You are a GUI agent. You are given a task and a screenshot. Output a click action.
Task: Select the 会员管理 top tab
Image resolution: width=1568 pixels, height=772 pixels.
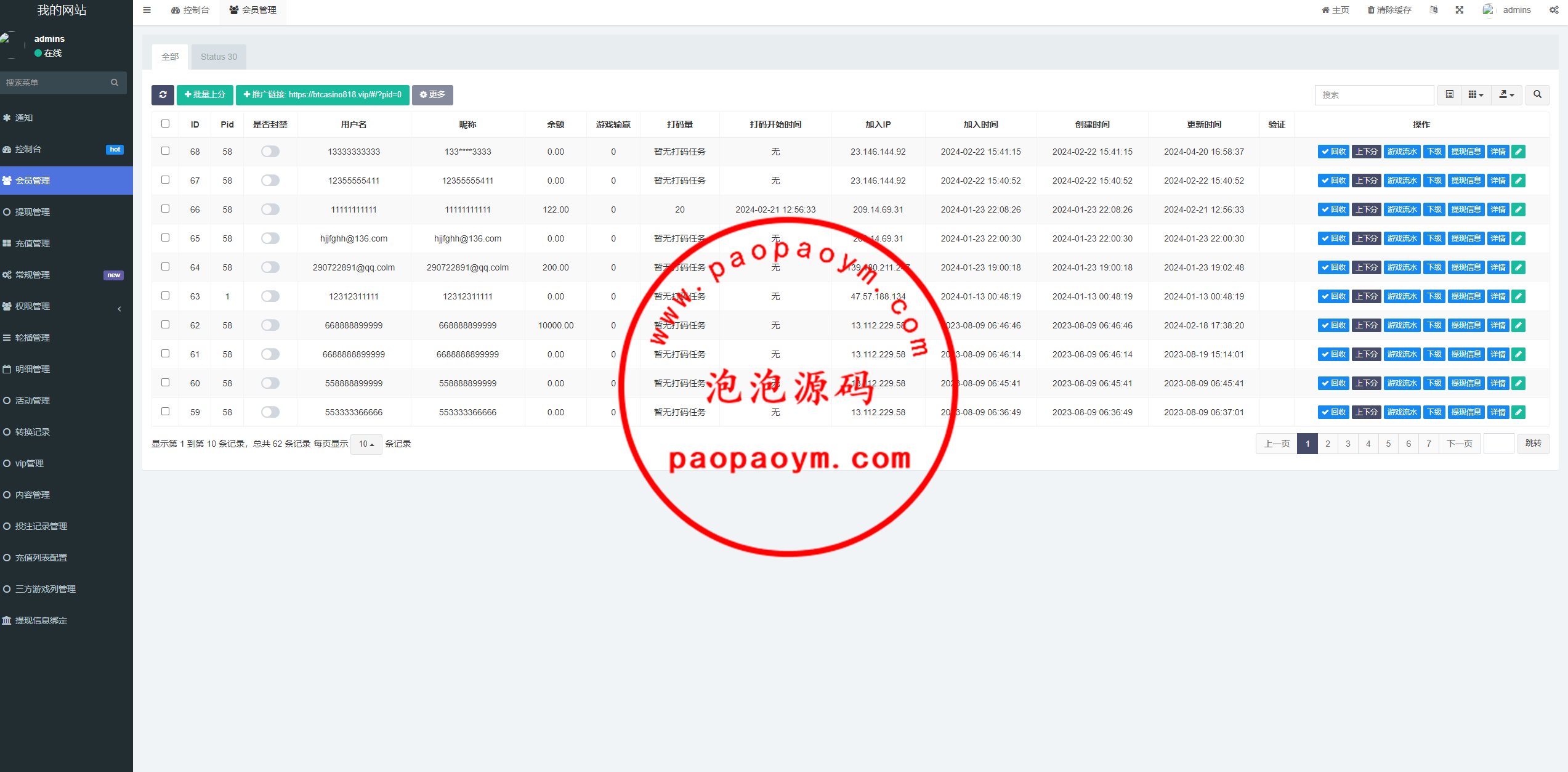(x=253, y=10)
